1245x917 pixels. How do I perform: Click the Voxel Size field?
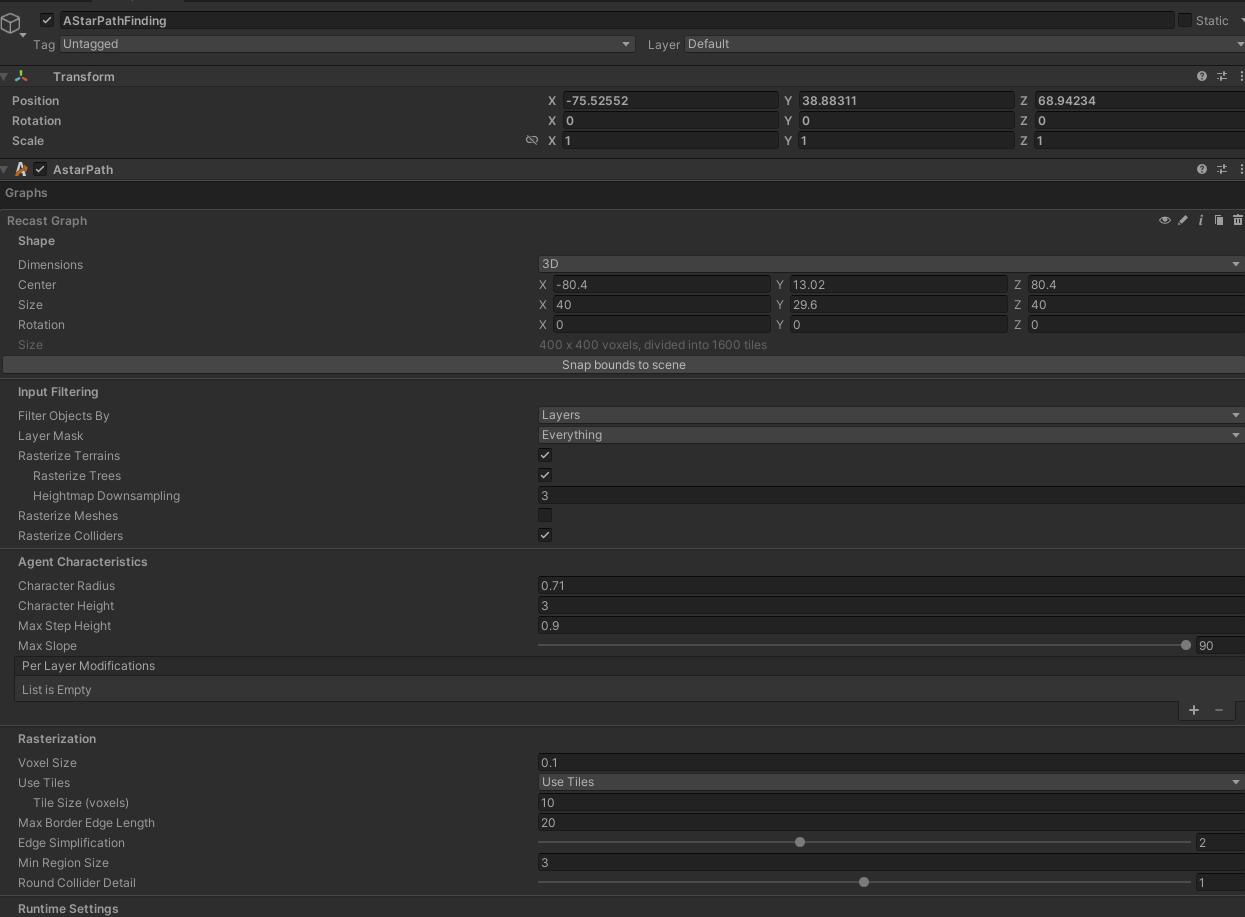point(891,763)
